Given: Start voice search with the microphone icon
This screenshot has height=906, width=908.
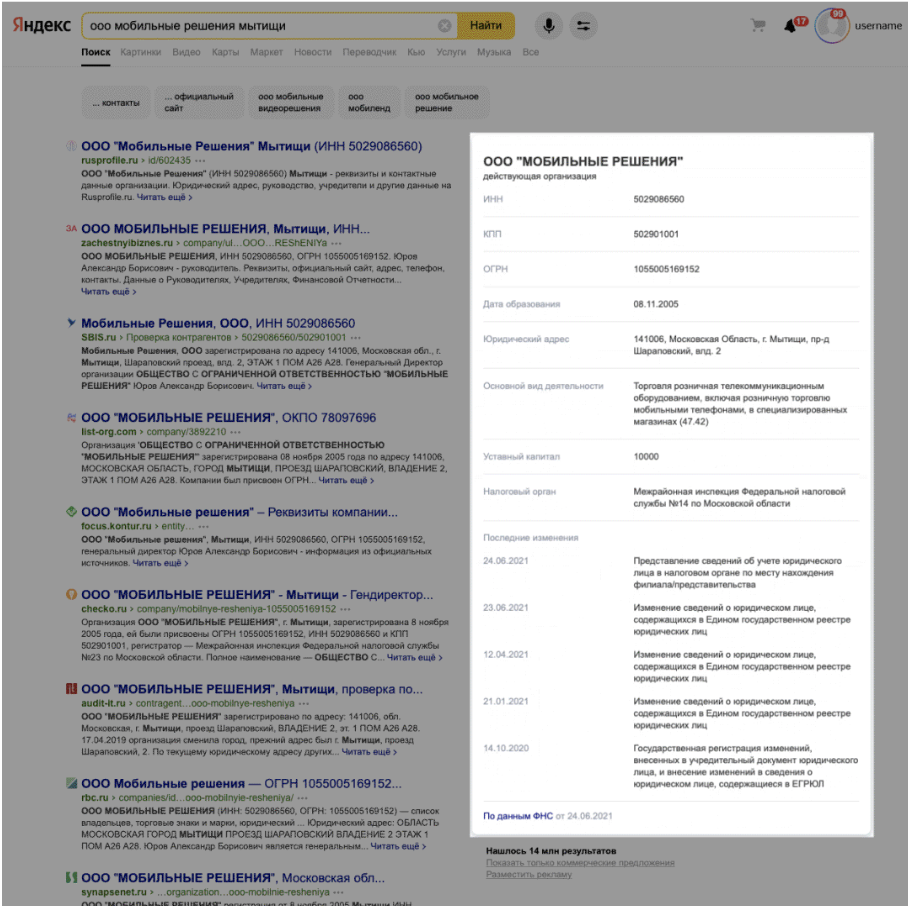Looking at the screenshot, I should 548,25.
